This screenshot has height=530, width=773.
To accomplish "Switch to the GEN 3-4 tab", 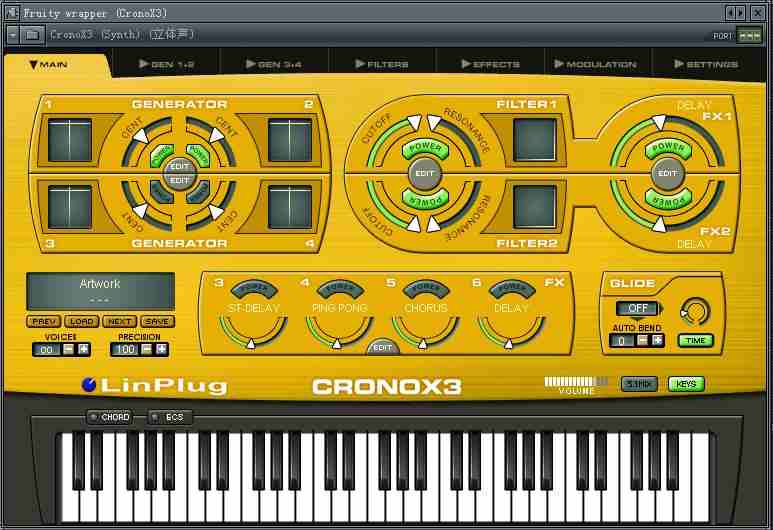I will pos(274,64).
